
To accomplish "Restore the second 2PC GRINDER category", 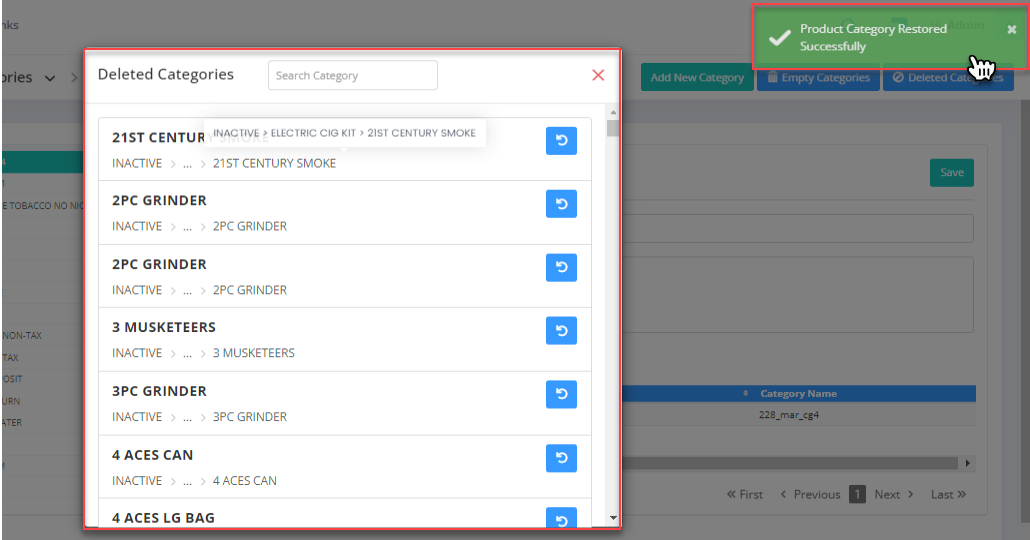I will pyautogui.click(x=561, y=267).
